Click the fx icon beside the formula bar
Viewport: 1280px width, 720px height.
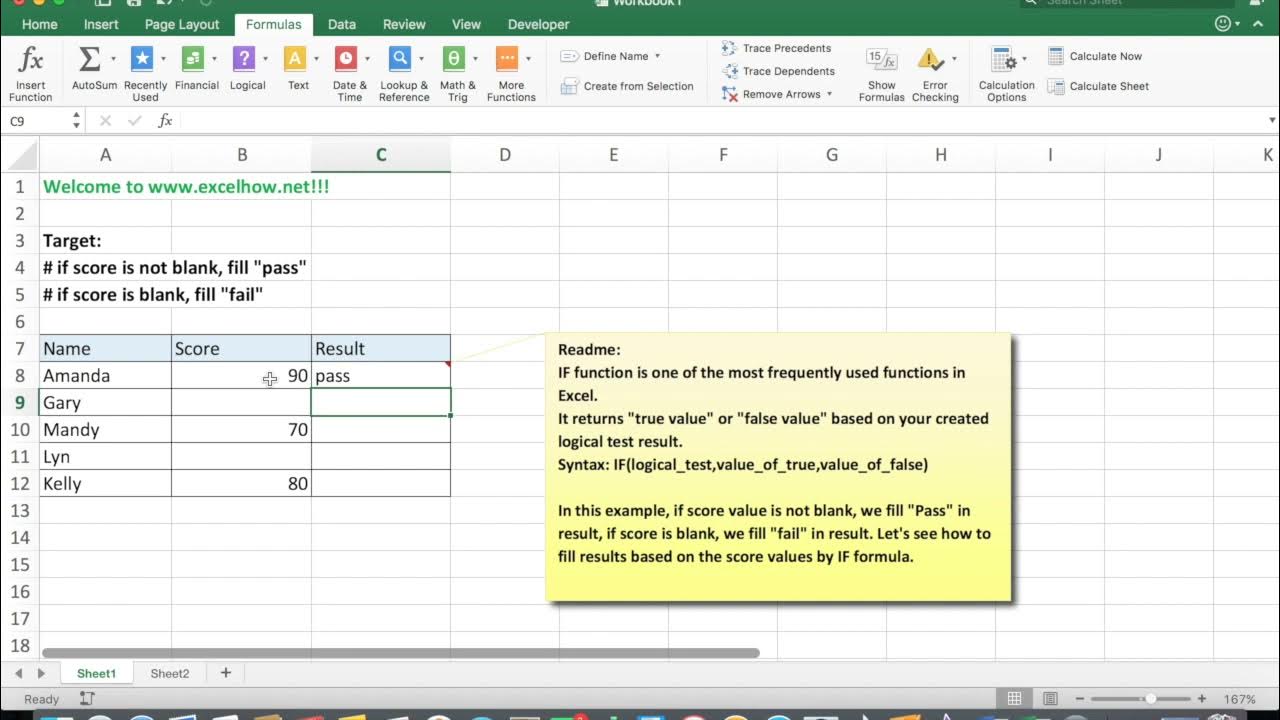[165, 121]
